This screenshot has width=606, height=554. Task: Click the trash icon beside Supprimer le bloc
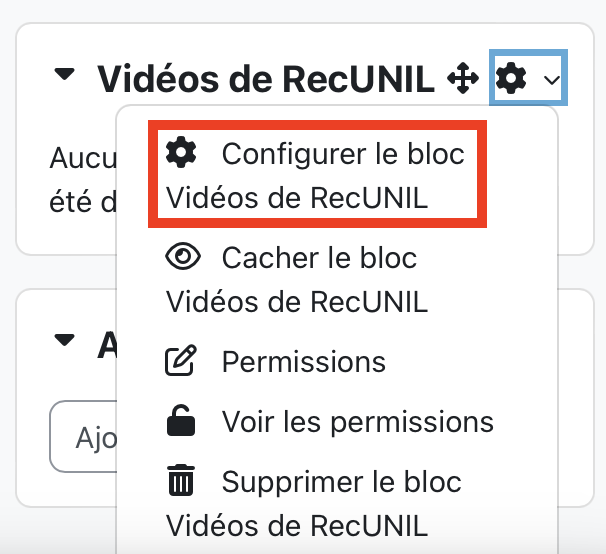tap(181, 482)
